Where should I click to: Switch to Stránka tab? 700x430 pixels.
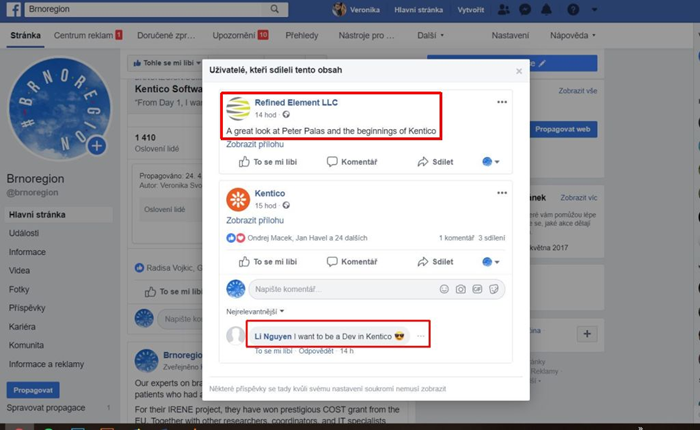tap(25, 35)
